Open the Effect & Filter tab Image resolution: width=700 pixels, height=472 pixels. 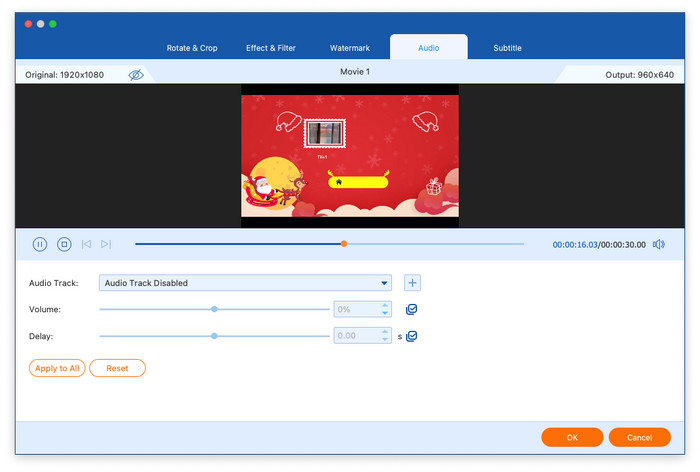tap(272, 48)
